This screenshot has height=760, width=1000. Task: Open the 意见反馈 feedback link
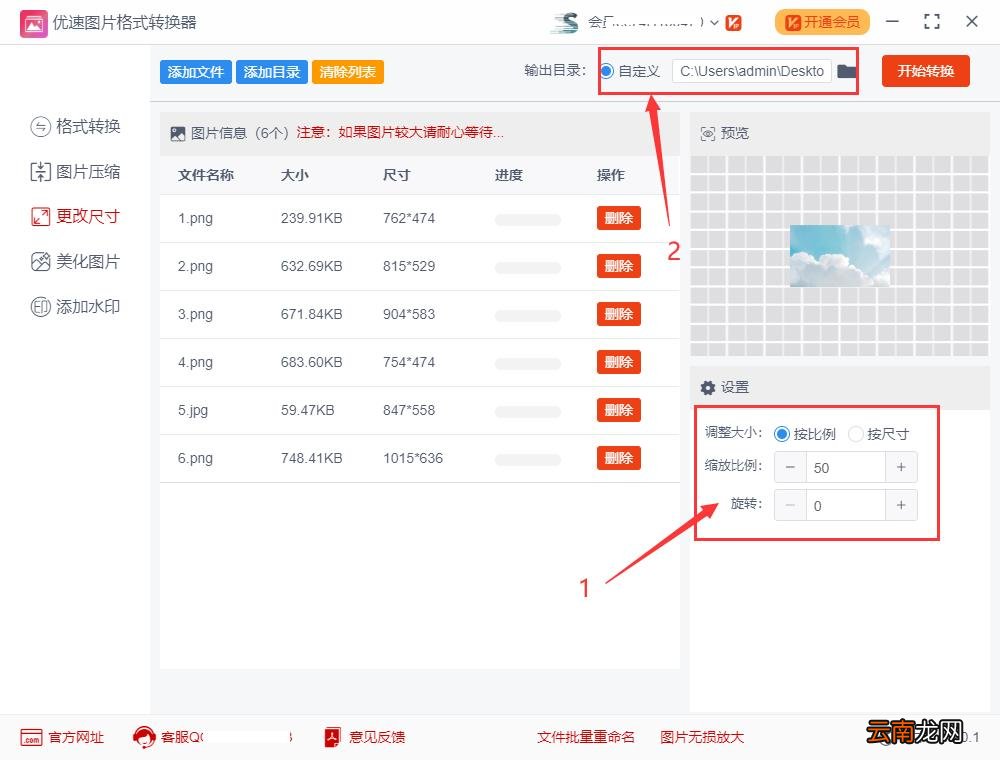[377, 738]
